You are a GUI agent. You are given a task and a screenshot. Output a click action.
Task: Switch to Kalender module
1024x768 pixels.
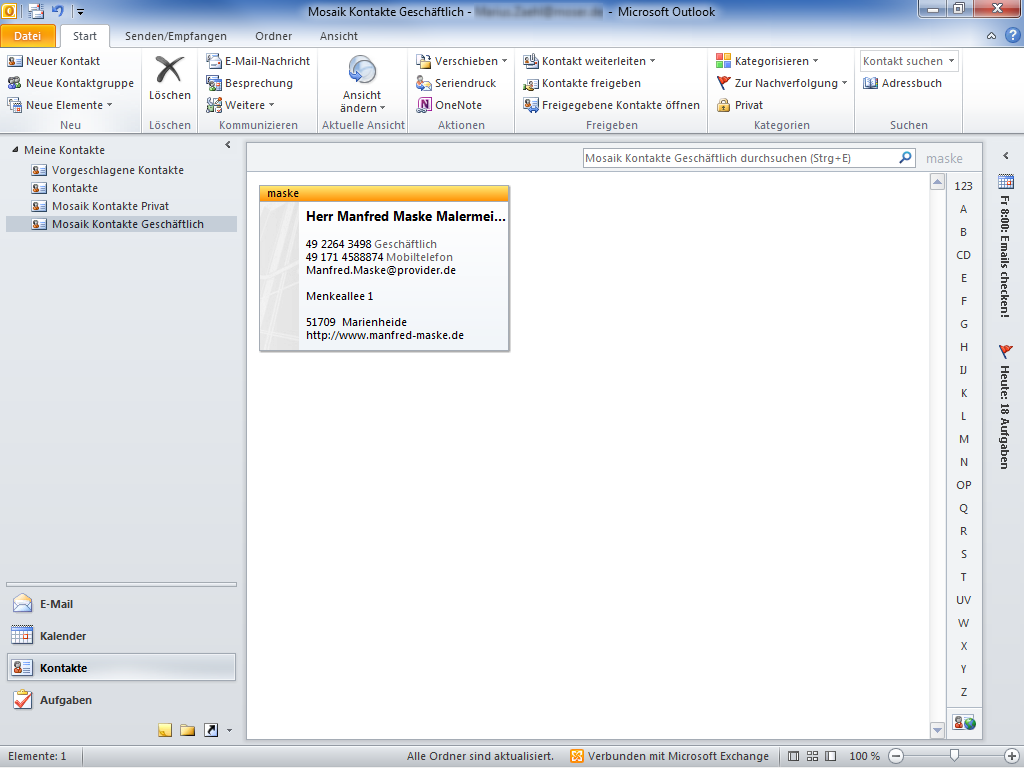(x=121, y=636)
